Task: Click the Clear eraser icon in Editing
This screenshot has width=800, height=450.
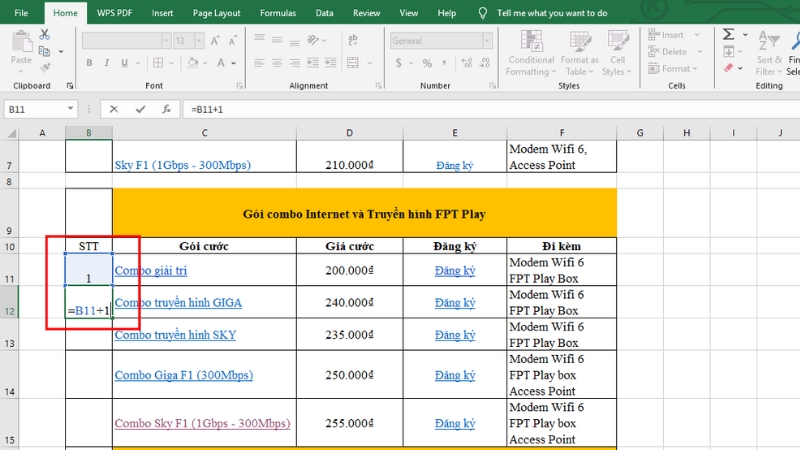Action: point(729,68)
